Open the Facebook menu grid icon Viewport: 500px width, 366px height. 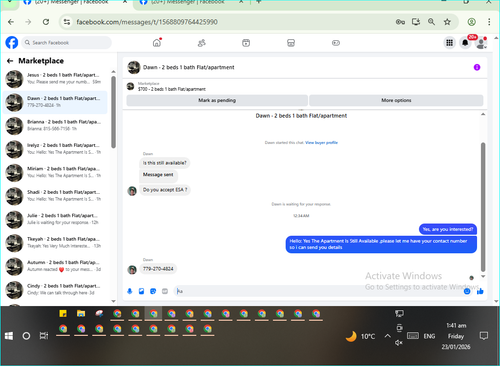click(449, 43)
